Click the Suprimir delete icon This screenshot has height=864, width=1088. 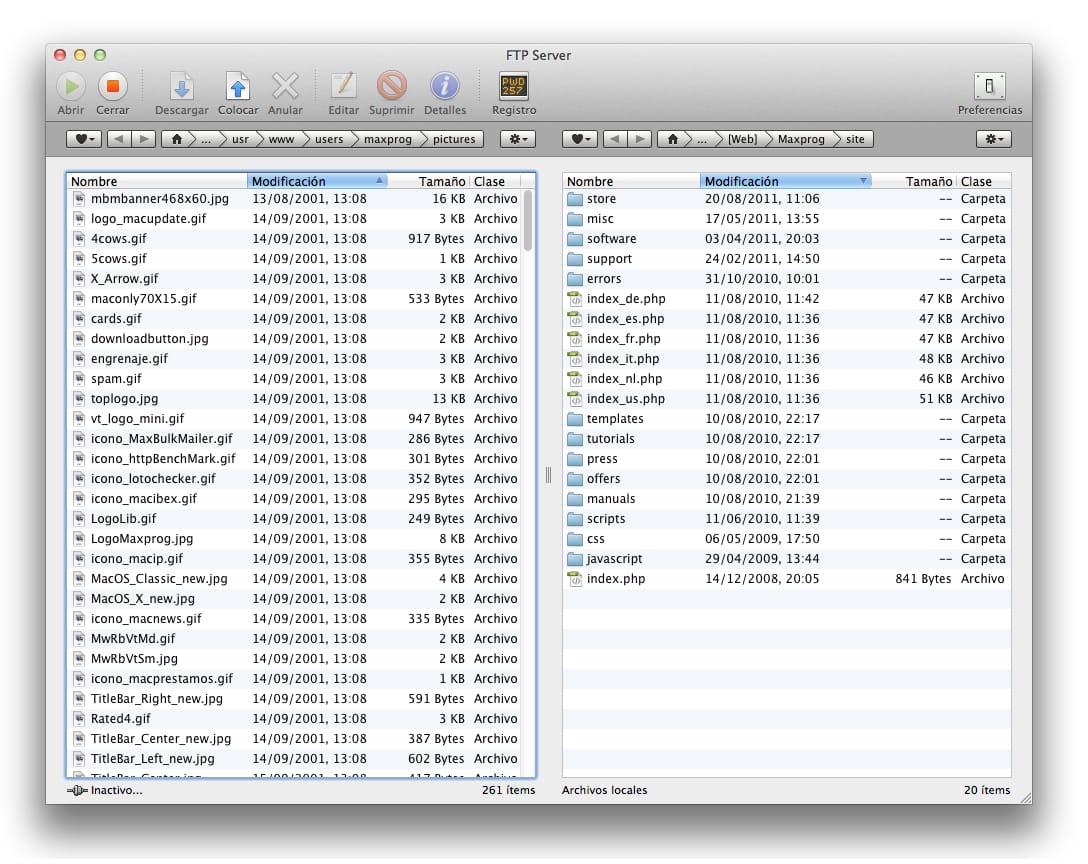391,86
